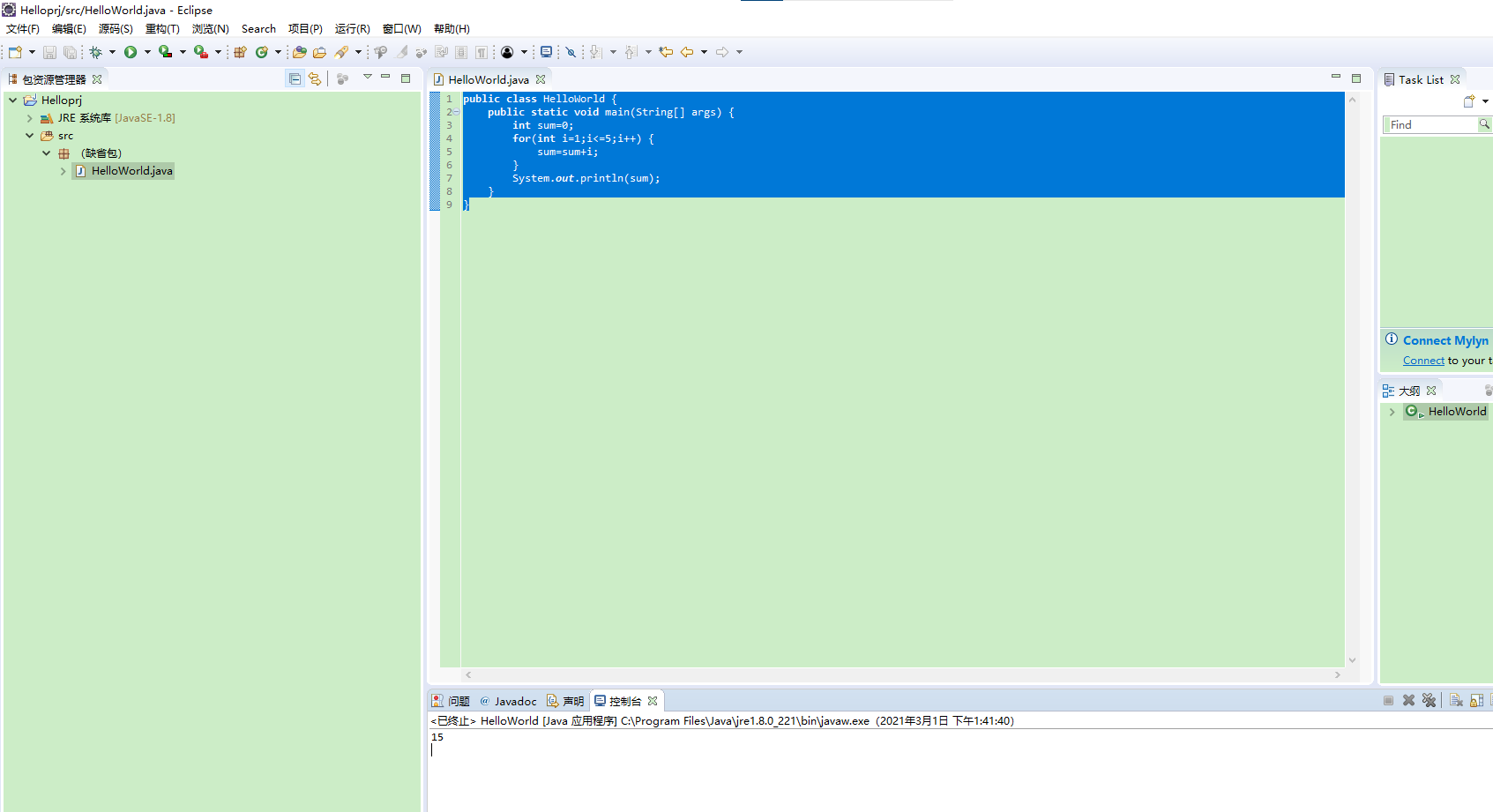Viewport: 1493px width, 812px height.
Task: Remove all terminated launches in console toolbar
Action: tap(1430, 700)
